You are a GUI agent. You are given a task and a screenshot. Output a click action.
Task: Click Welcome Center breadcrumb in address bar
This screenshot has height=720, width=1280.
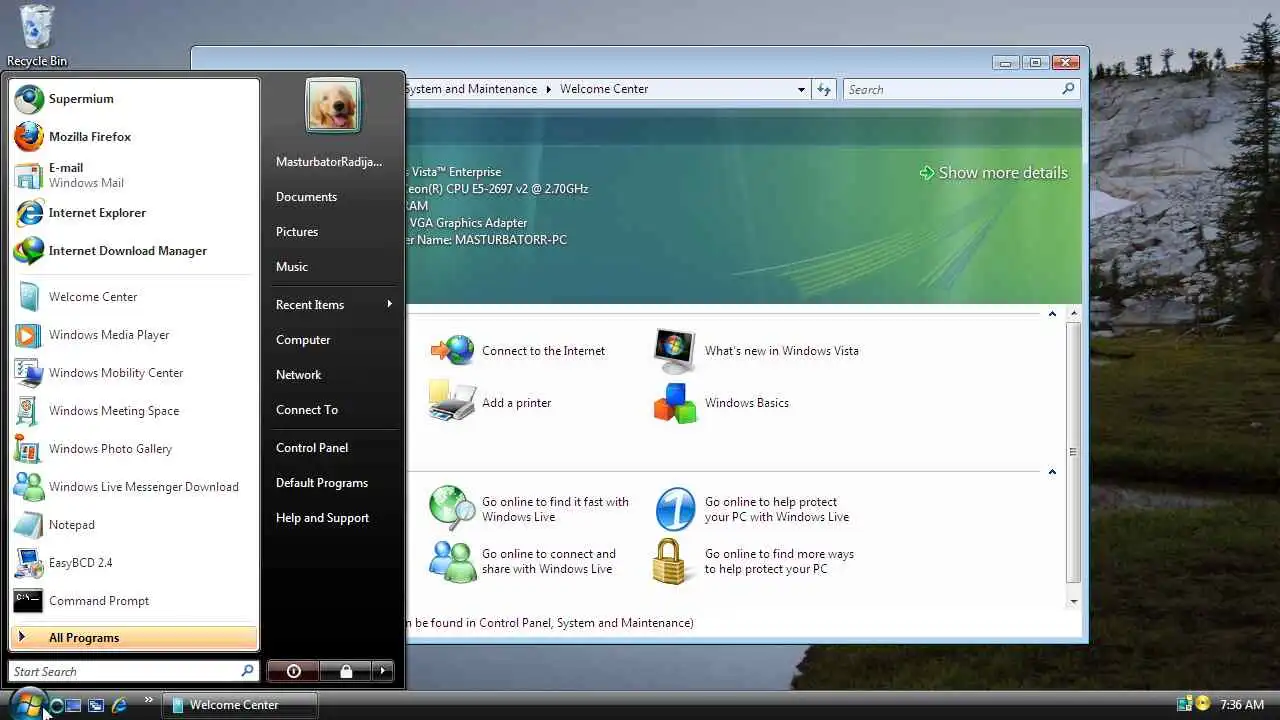604,89
